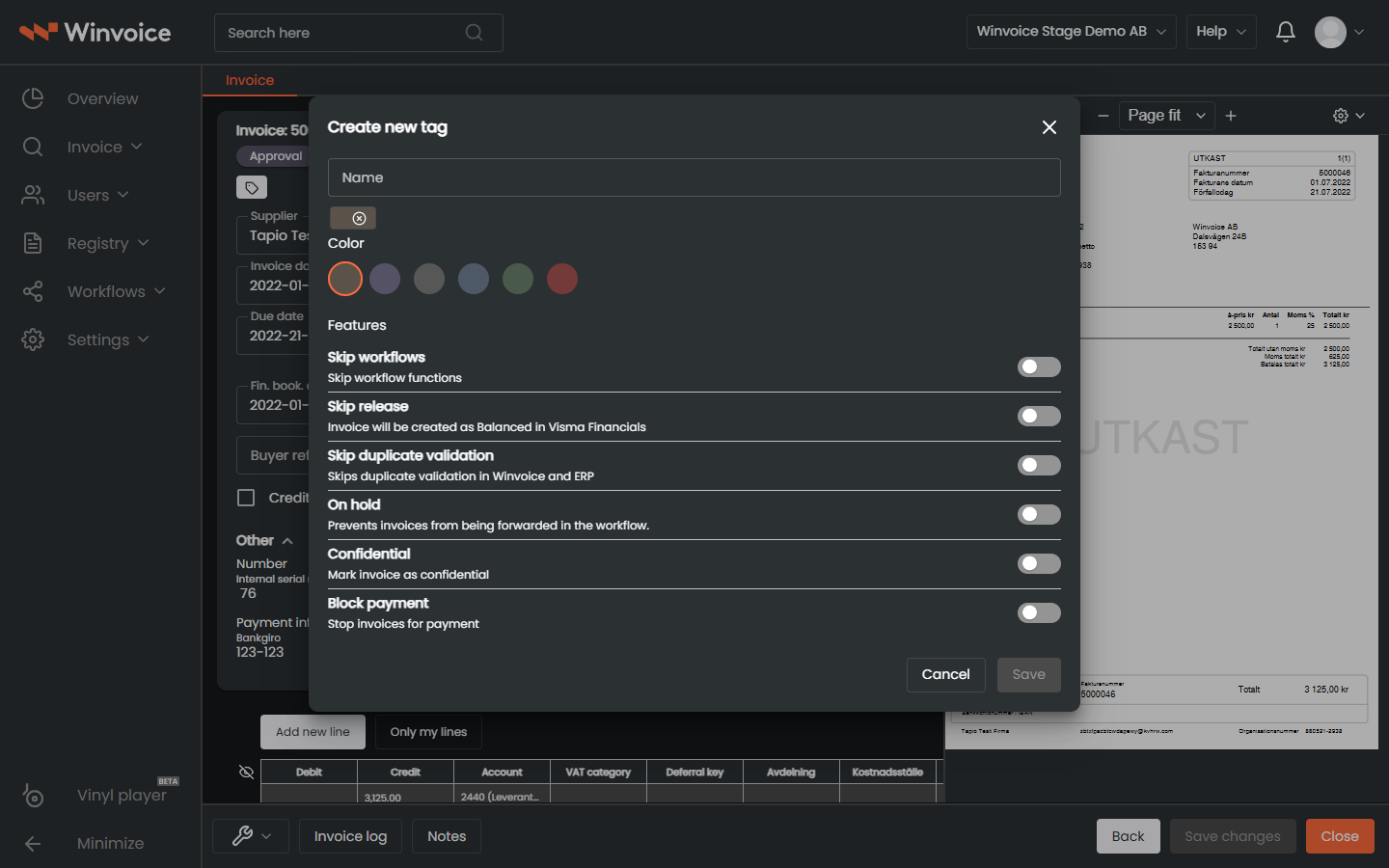Viewport: 1389px width, 868px height.
Task: Expand the Workflows sidebar menu
Action: [x=159, y=291]
